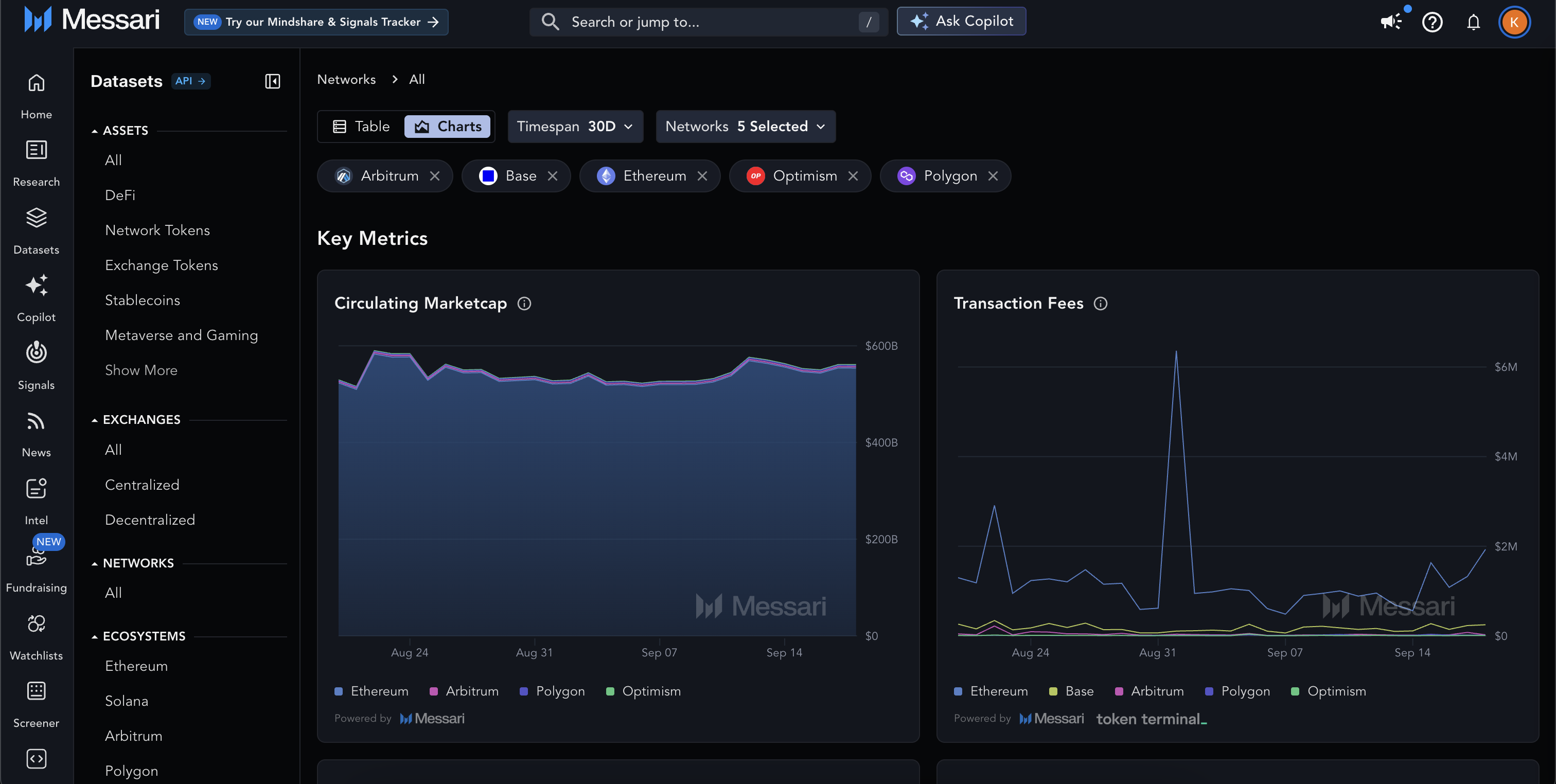Screen dimensions: 1556x784
Task: Toggle Arbitrum in Marketcap legend
Action: click(464, 691)
